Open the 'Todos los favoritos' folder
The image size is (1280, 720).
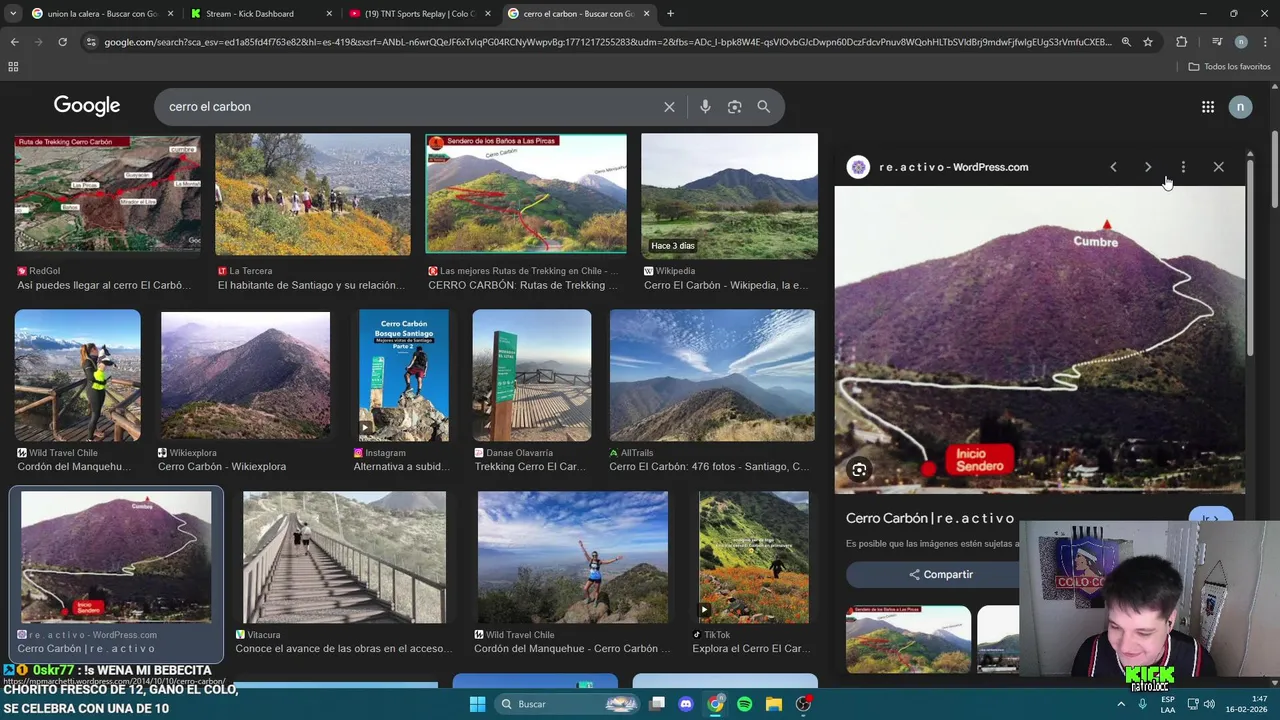(x=1229, y=67)
